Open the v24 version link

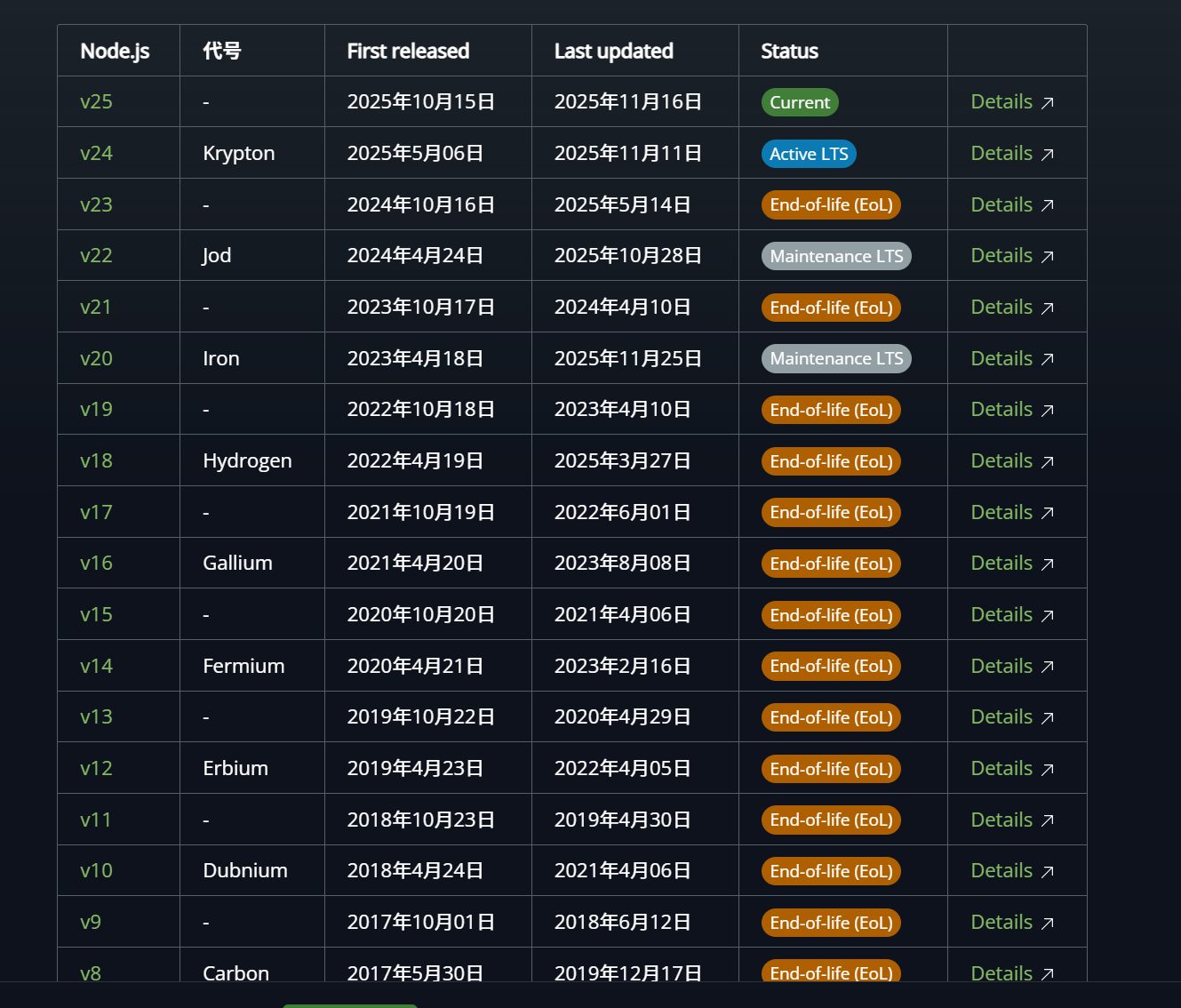(96, 153)
